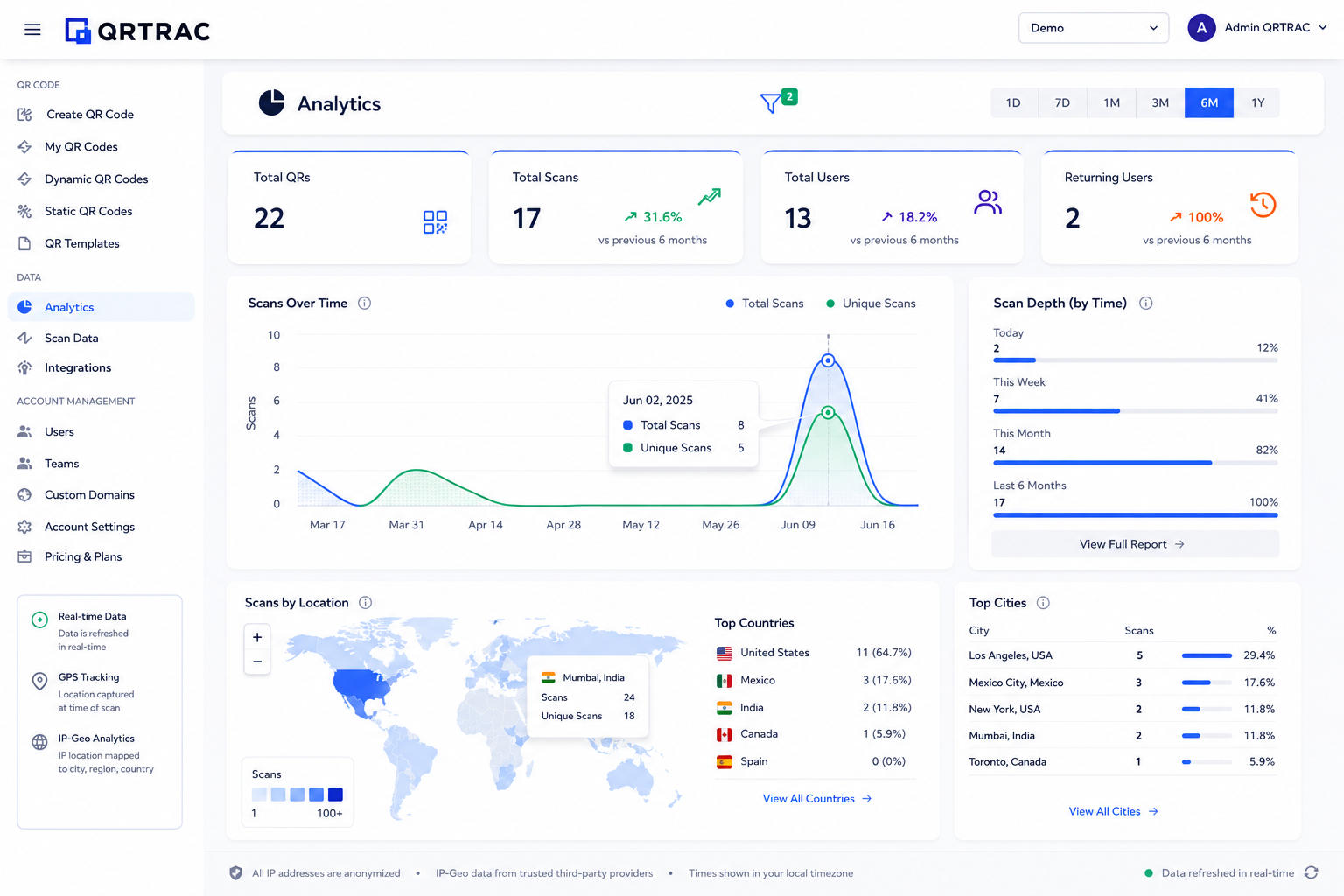Click the darkest blue scans legend swatch
The height and width of the screenshot is (896, 1344).
coord(335,794)
